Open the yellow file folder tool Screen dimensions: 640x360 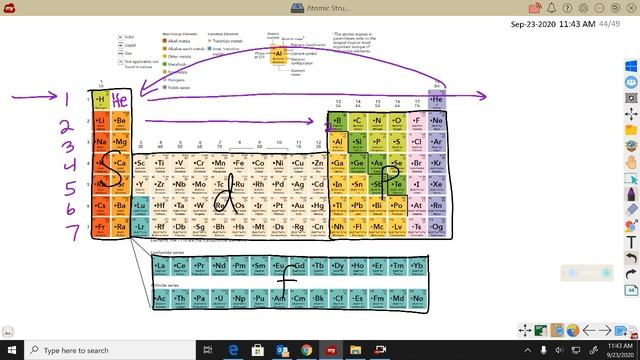pyautogui.click(x=631, y=130)
